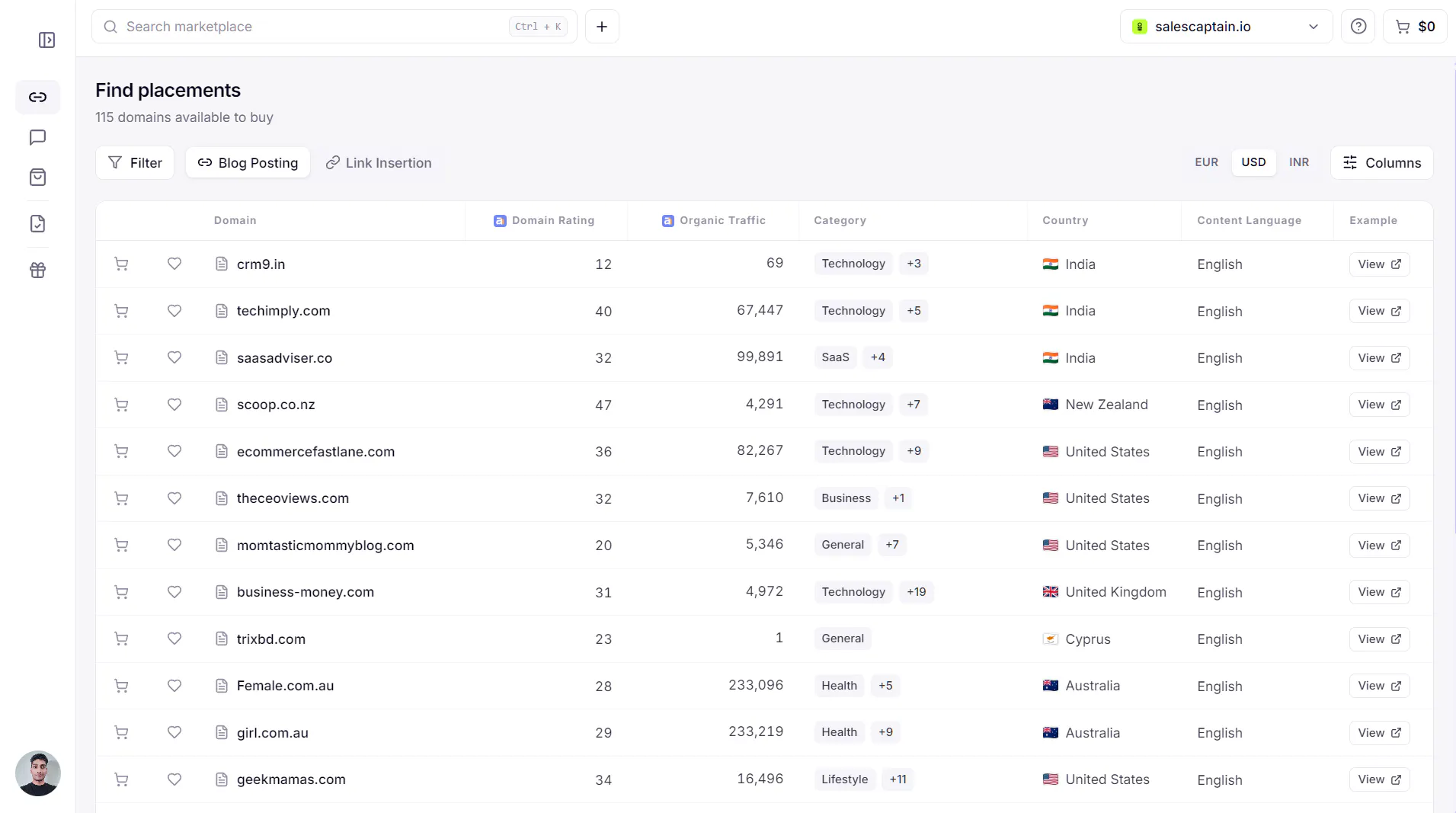Image resolution: width=1456 pixels, height=813 pixels.
Task: Switch currency to EUR
Action: (x=1206, y=162)
